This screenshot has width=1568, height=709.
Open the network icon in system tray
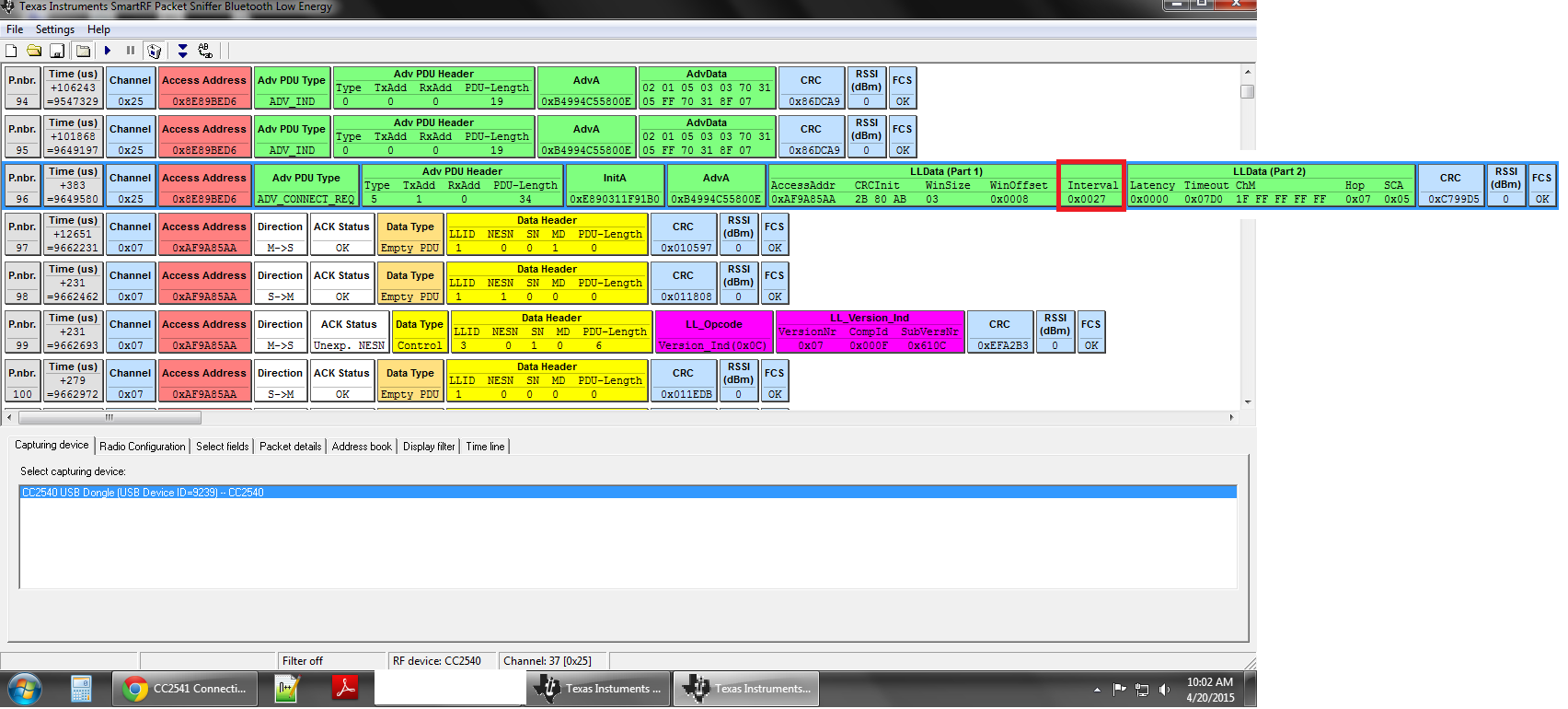tap(1142, 690)
